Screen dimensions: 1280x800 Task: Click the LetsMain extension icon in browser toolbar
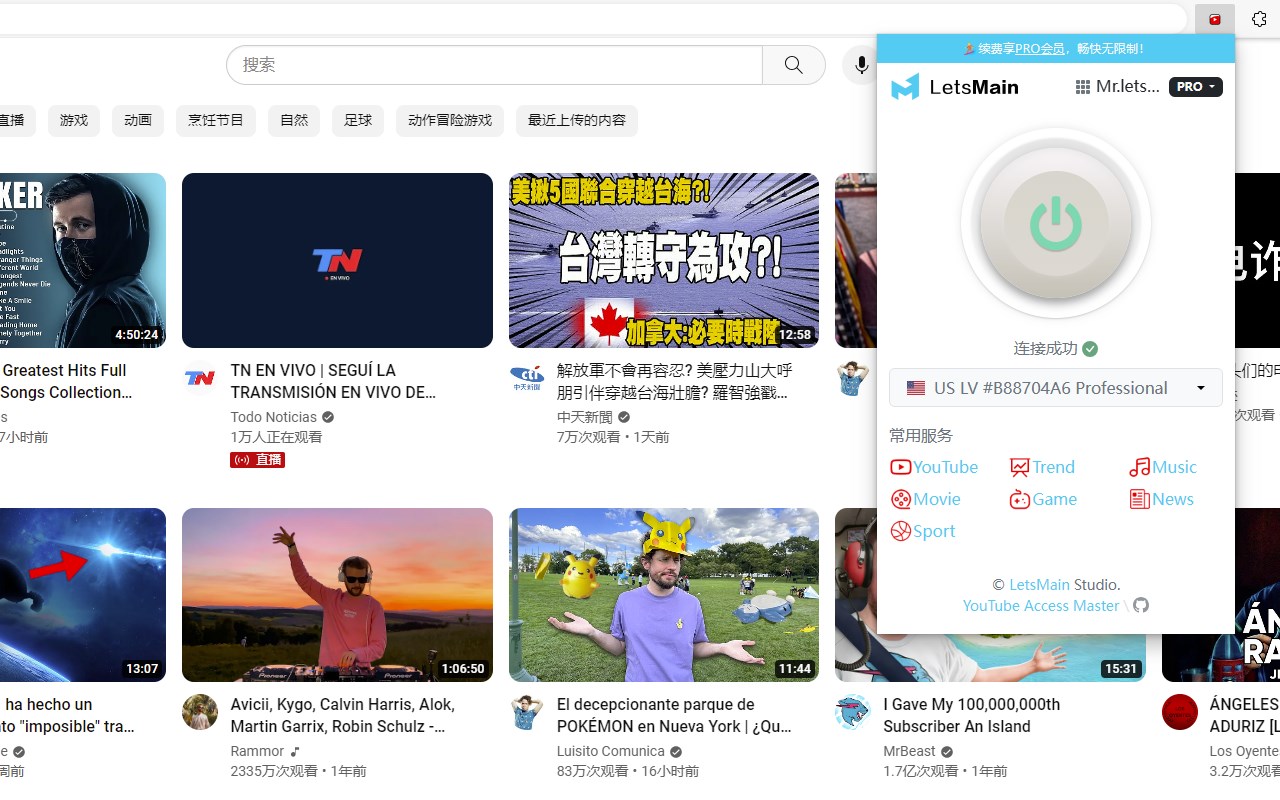pos(1215,19)
